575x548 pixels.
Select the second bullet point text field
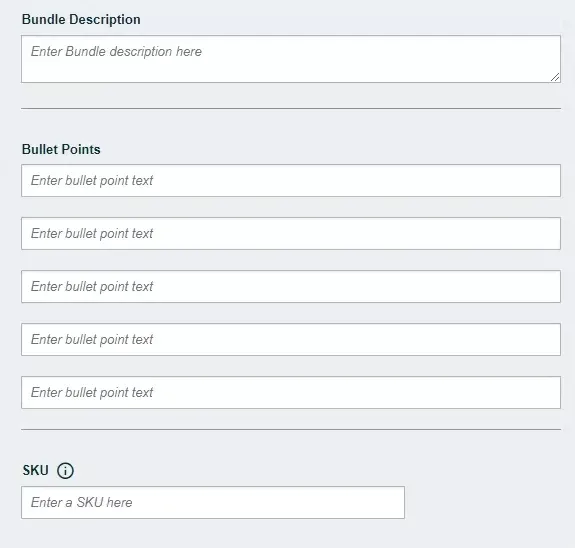pos(291,233)
